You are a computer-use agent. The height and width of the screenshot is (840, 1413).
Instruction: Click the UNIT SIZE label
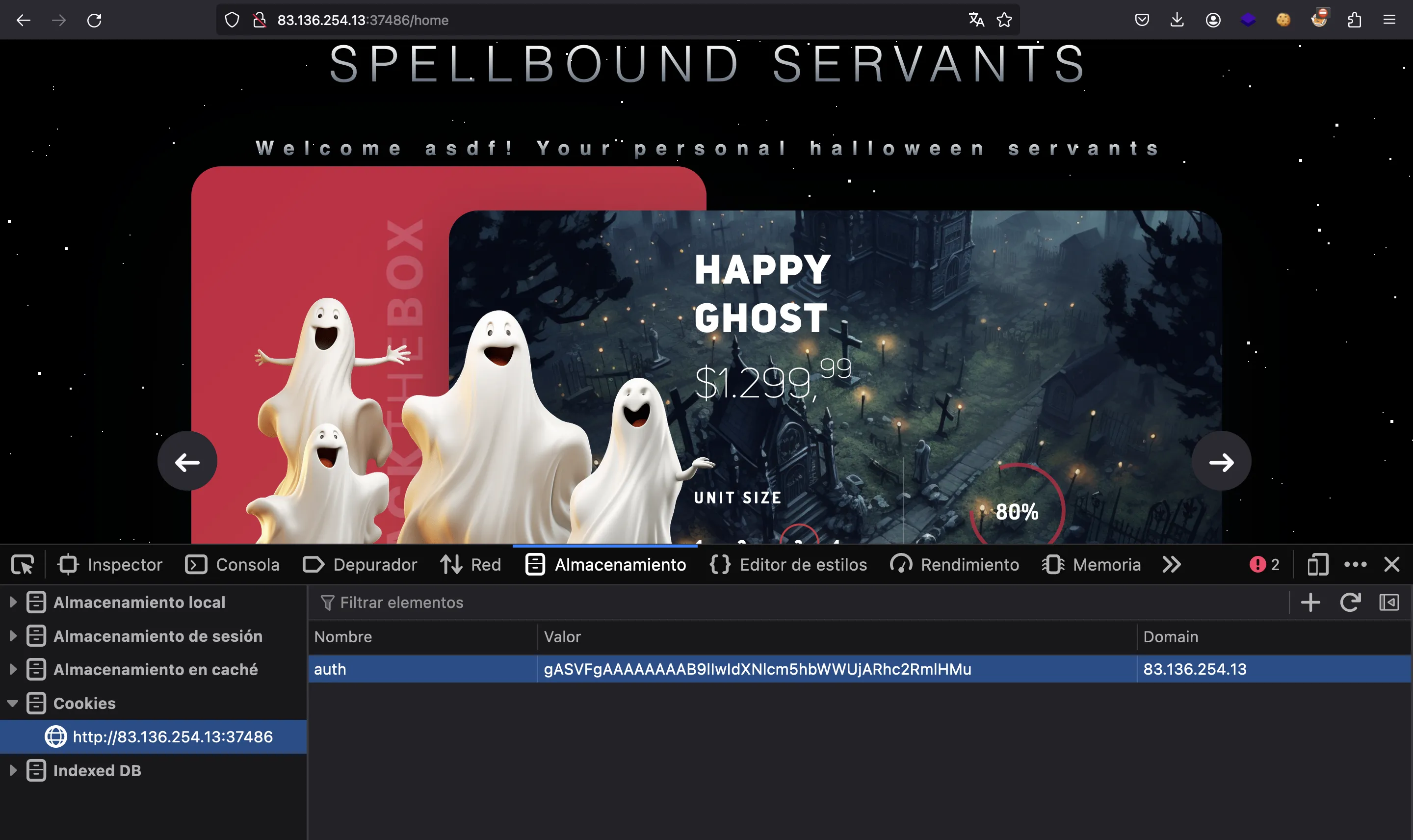coord(738,498)
